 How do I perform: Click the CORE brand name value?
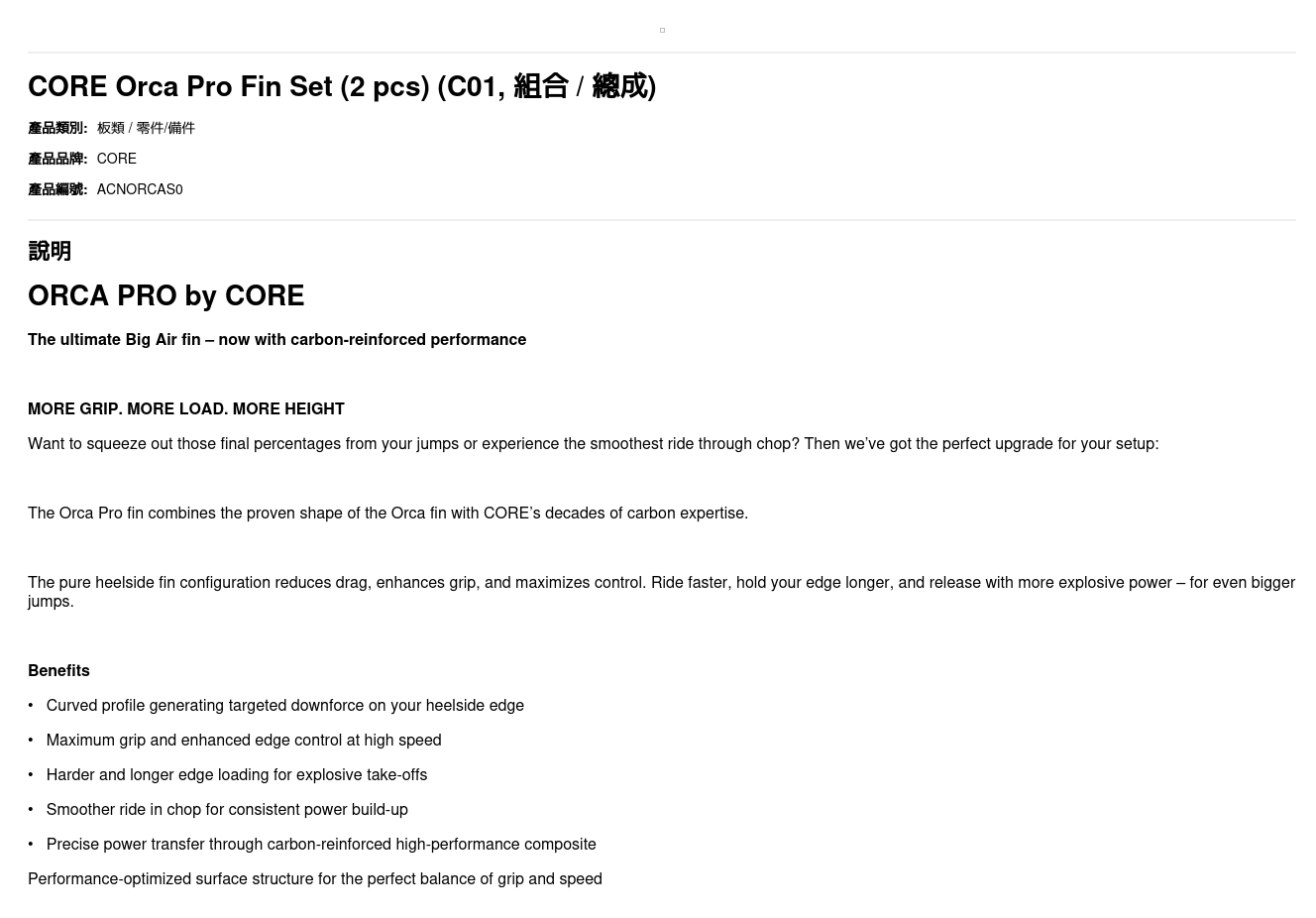(x=116, y=159)
